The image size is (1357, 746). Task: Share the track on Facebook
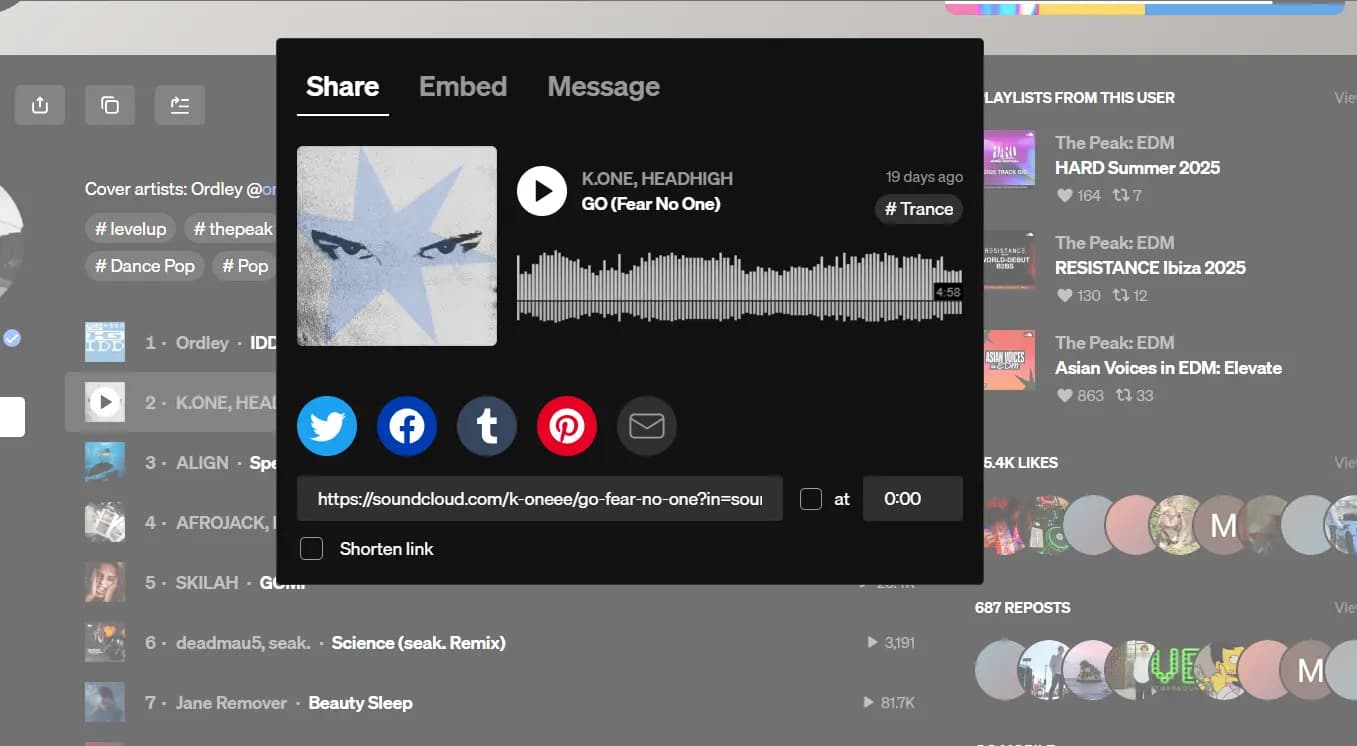[407, 426]
